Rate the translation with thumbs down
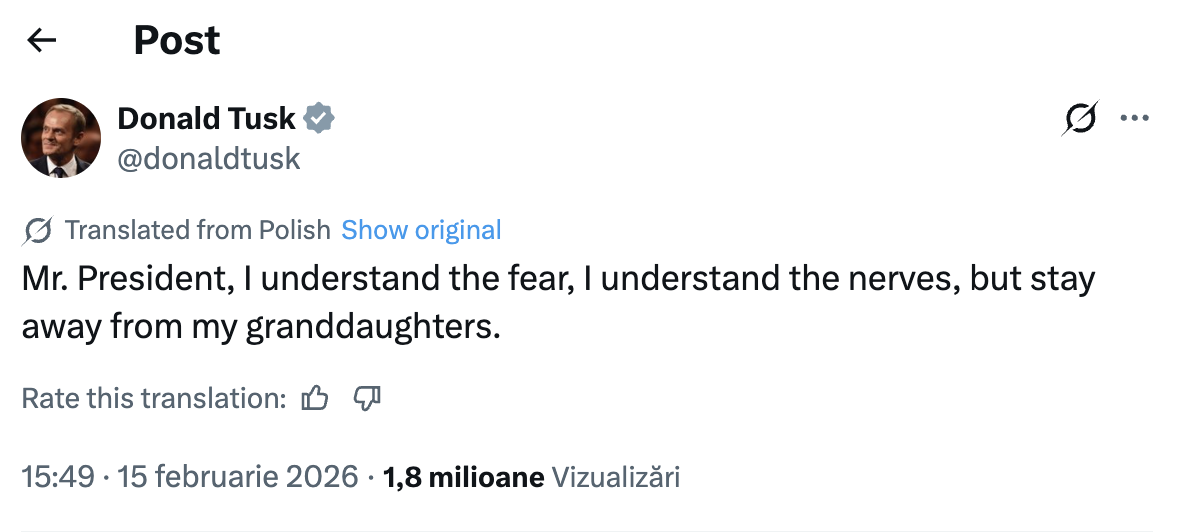This screenshot has height=532, width=1184. click(367, 399)
